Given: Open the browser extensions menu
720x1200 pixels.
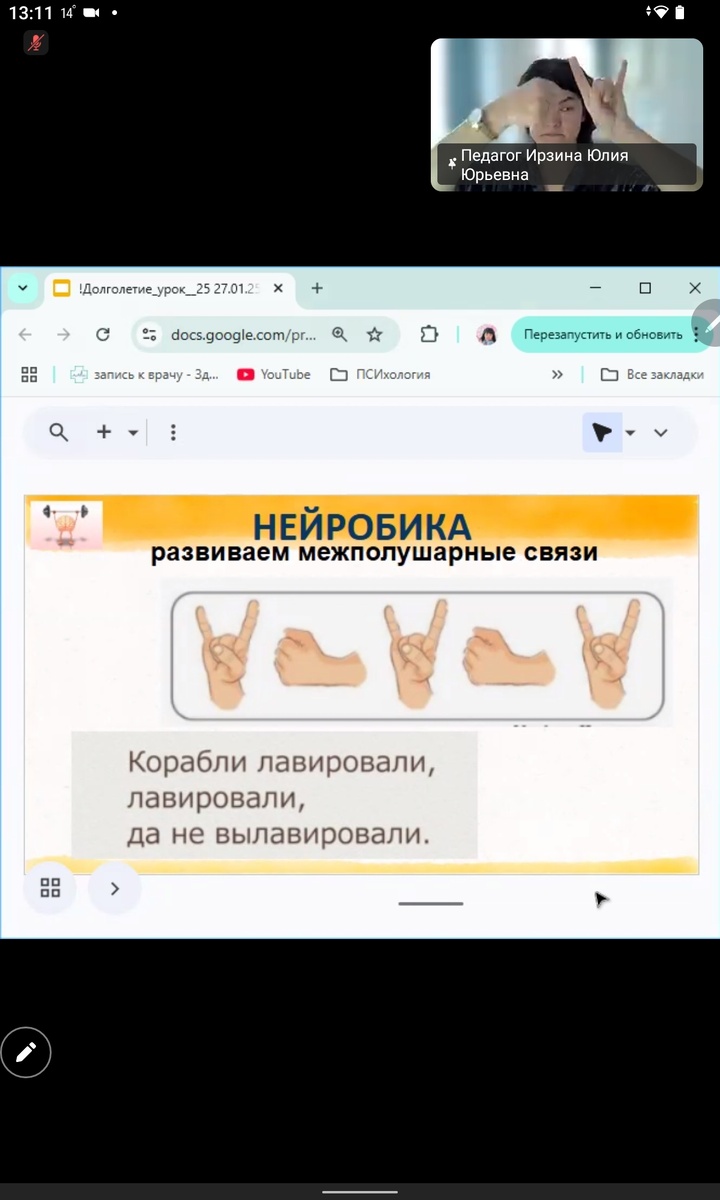Looking at the screenshot, I should click(x=429, y=335).
